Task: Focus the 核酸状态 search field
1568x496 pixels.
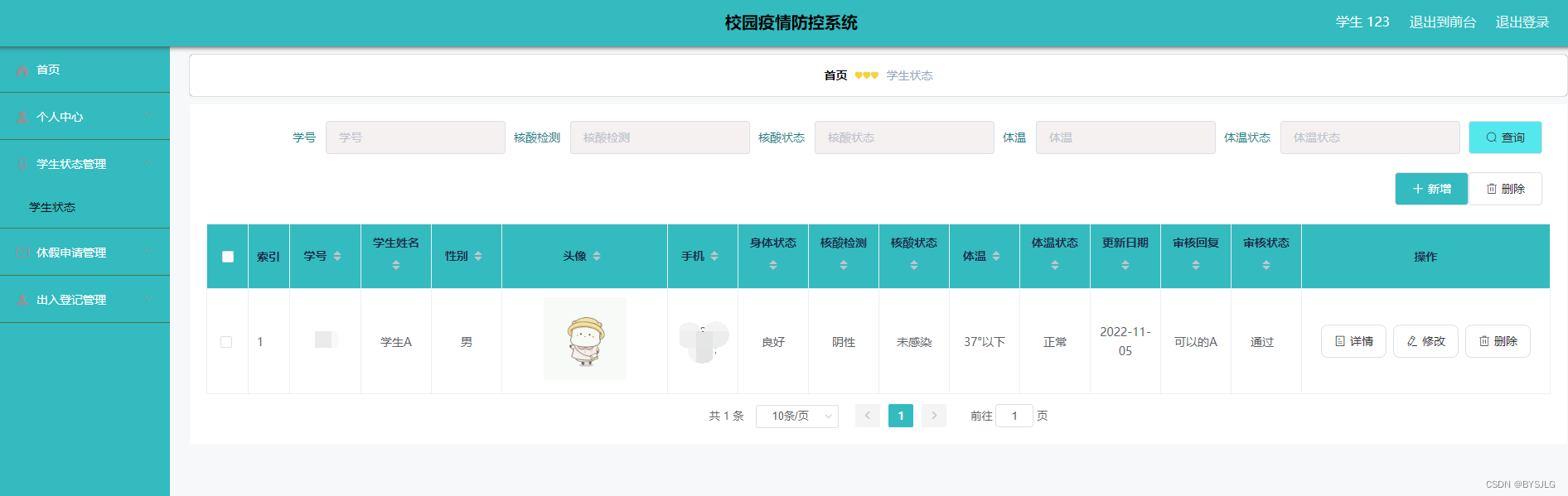Action: point(904,137)
